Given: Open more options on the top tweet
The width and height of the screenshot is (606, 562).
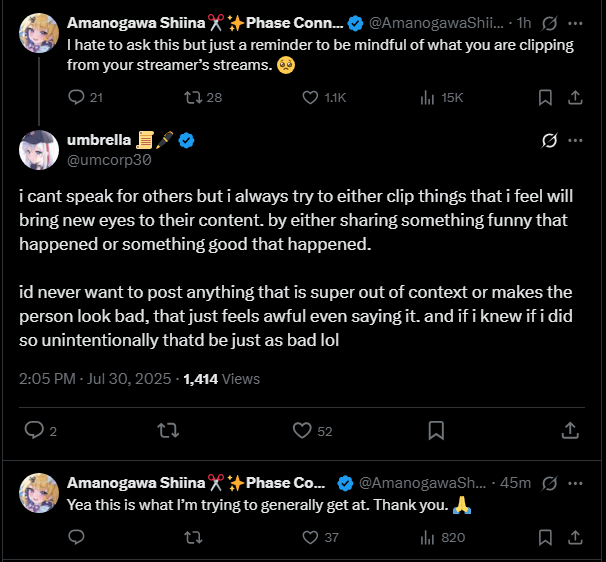Looking at the screenshot, I should [x=575, y=21].
